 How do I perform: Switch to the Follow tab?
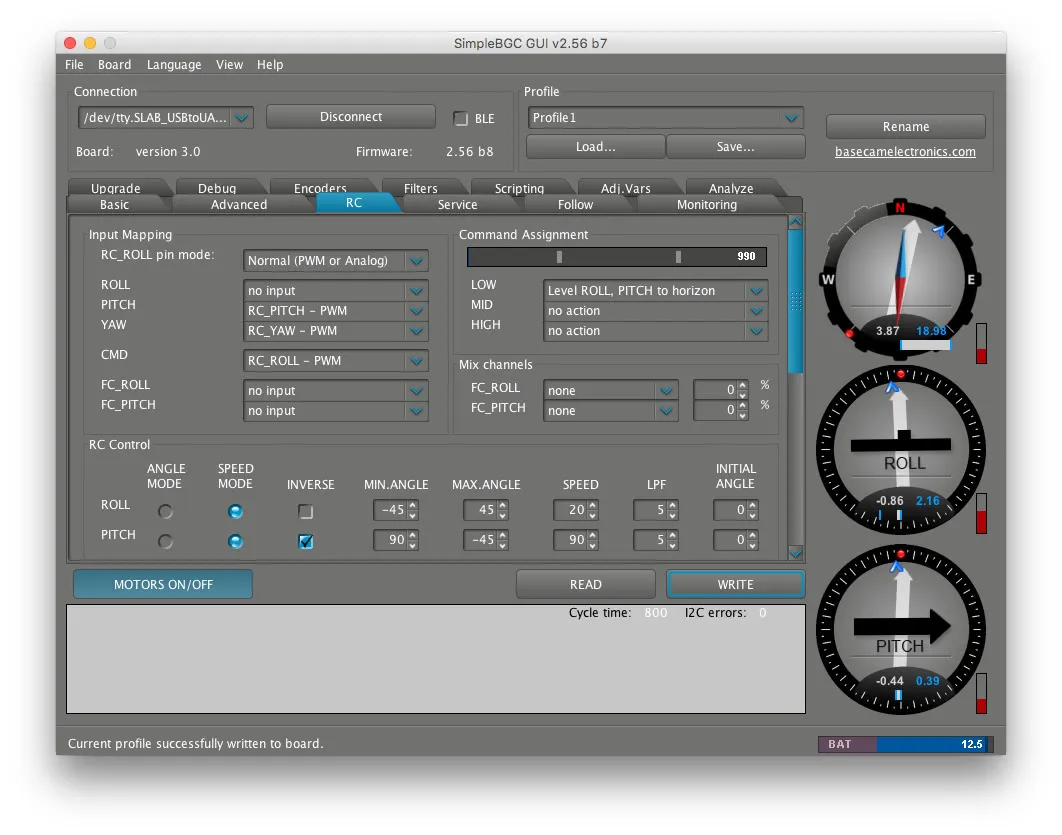(575, 205)
